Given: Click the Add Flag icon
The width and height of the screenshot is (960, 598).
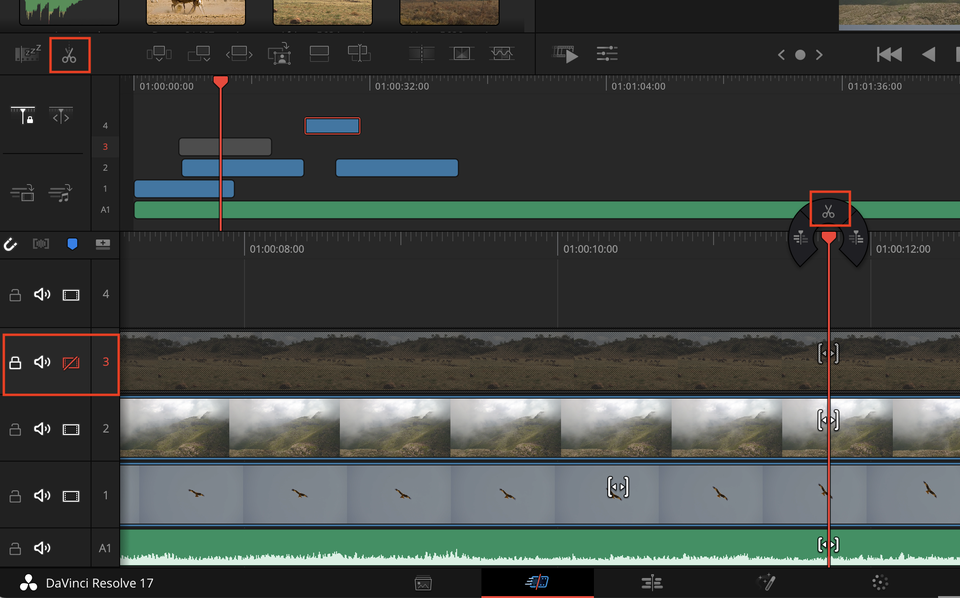Looking at the screenshot, I should 103,243.
